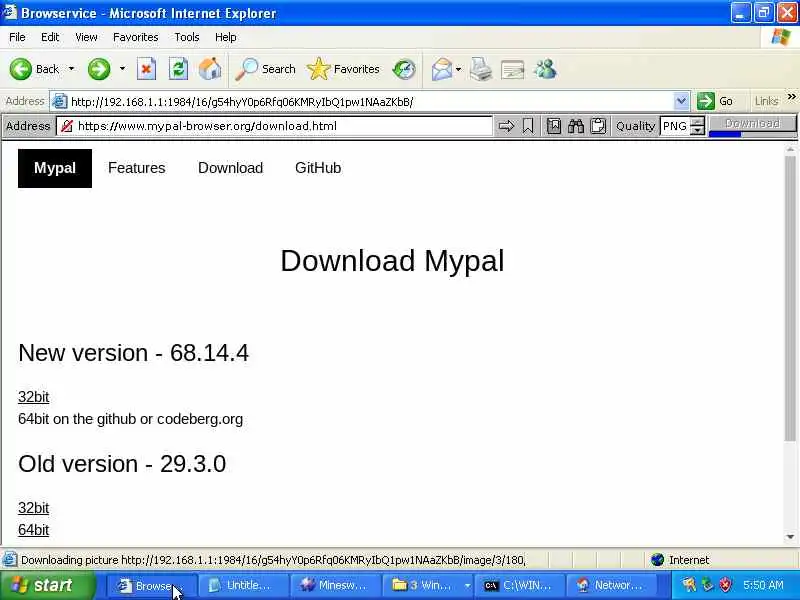
Task: Click the Mypal logo tab
Action: 55,168
